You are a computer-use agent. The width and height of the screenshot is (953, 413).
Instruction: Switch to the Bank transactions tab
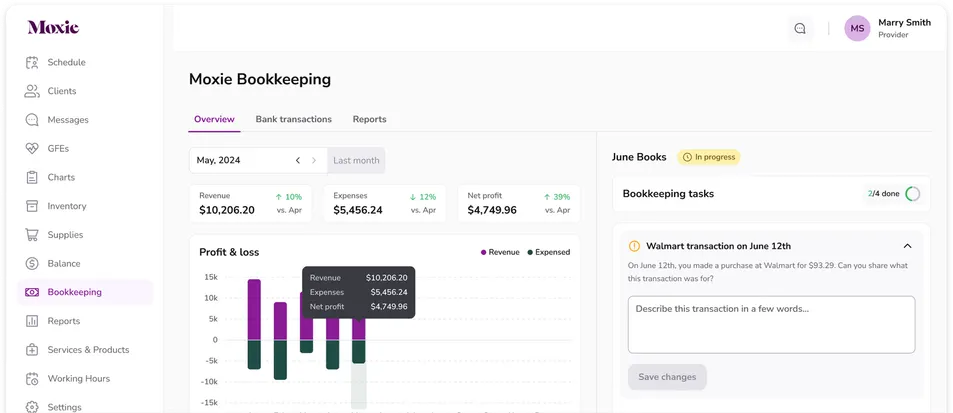coord(294,119)
